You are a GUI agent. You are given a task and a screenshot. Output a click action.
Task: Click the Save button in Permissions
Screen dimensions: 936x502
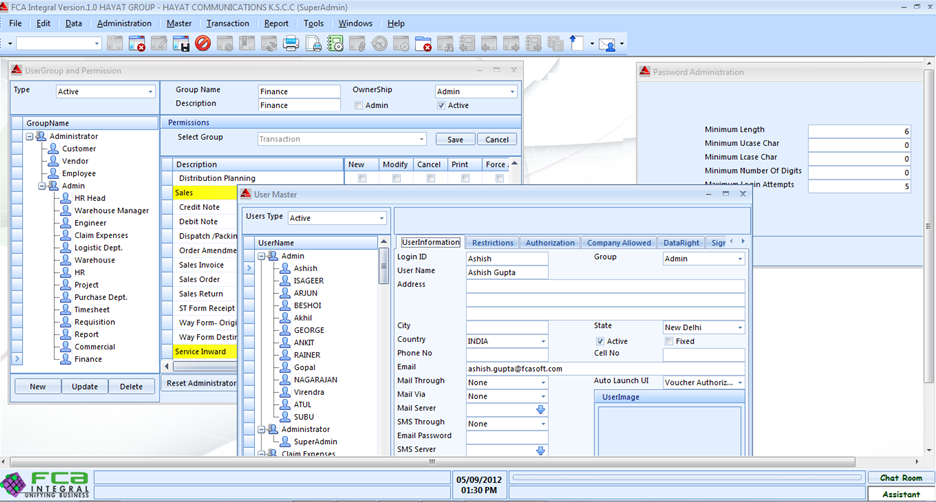454,139
